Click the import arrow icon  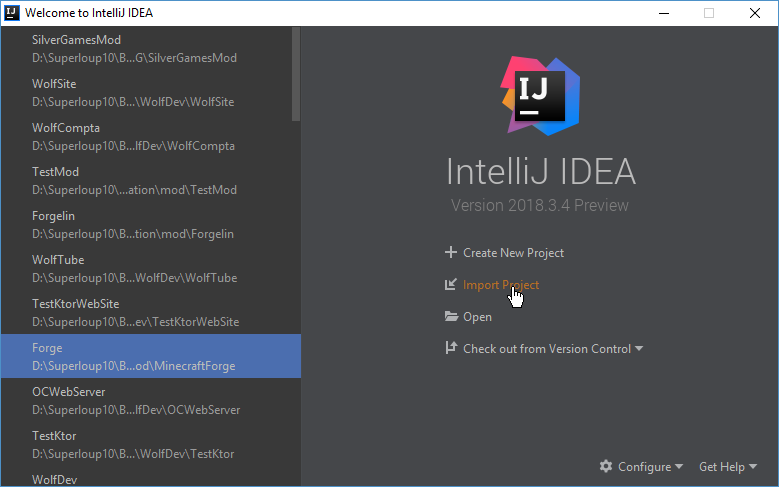[x=451, y=285]
